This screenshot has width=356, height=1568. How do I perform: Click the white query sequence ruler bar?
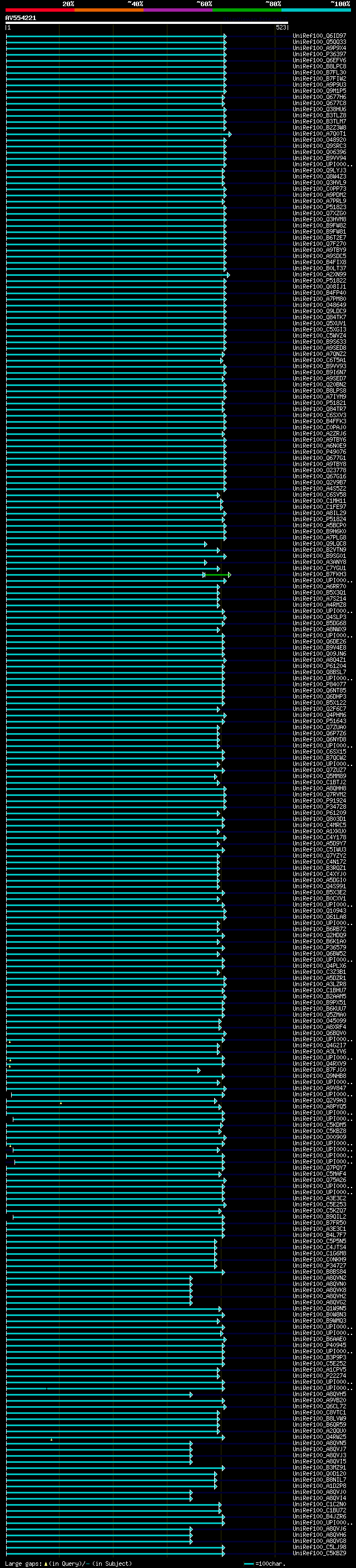147,23
